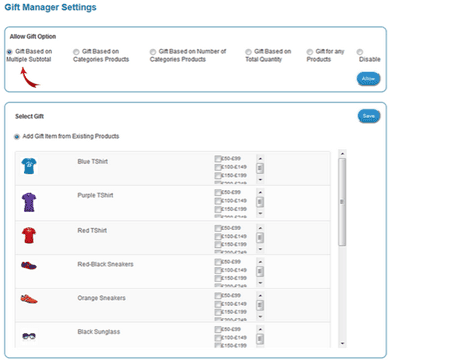Click down arrow in Red TShirt range list
470x360 pixels.
pyautogui.click(x=260, y=249)
